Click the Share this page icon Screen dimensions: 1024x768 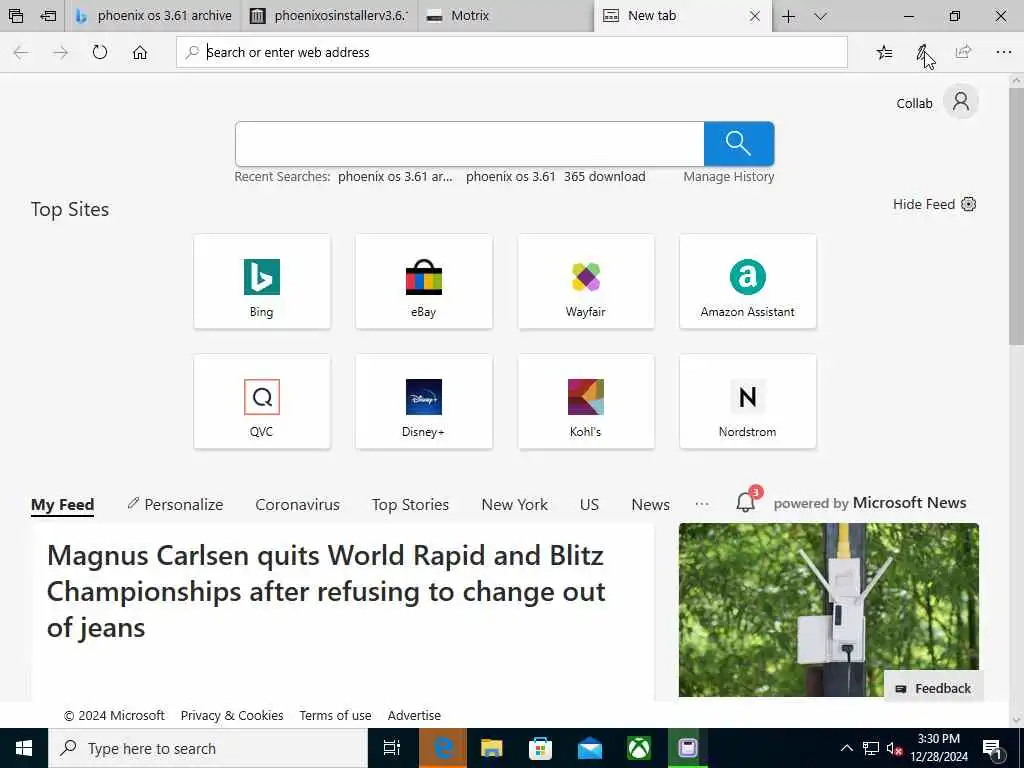pos(963,52)
